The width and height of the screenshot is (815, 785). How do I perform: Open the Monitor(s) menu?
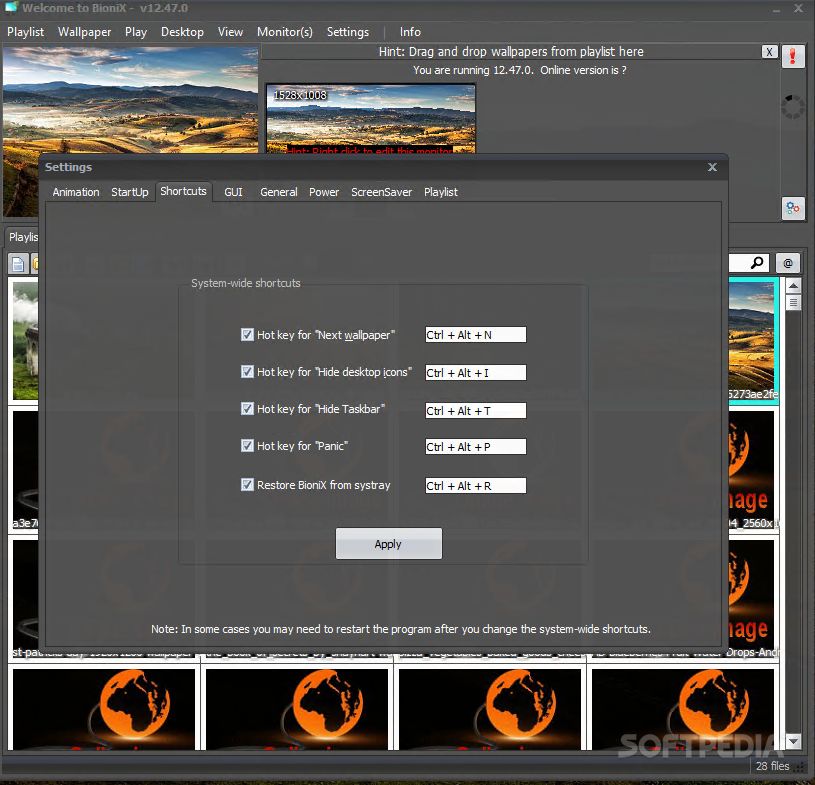point(285,32)
